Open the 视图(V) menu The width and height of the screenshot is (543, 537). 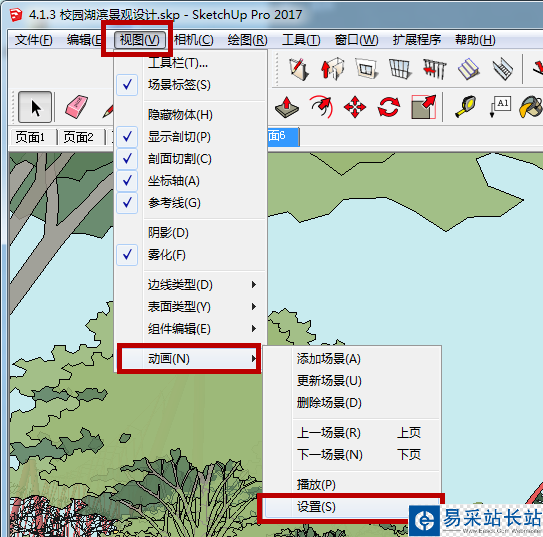coord(140,40)
